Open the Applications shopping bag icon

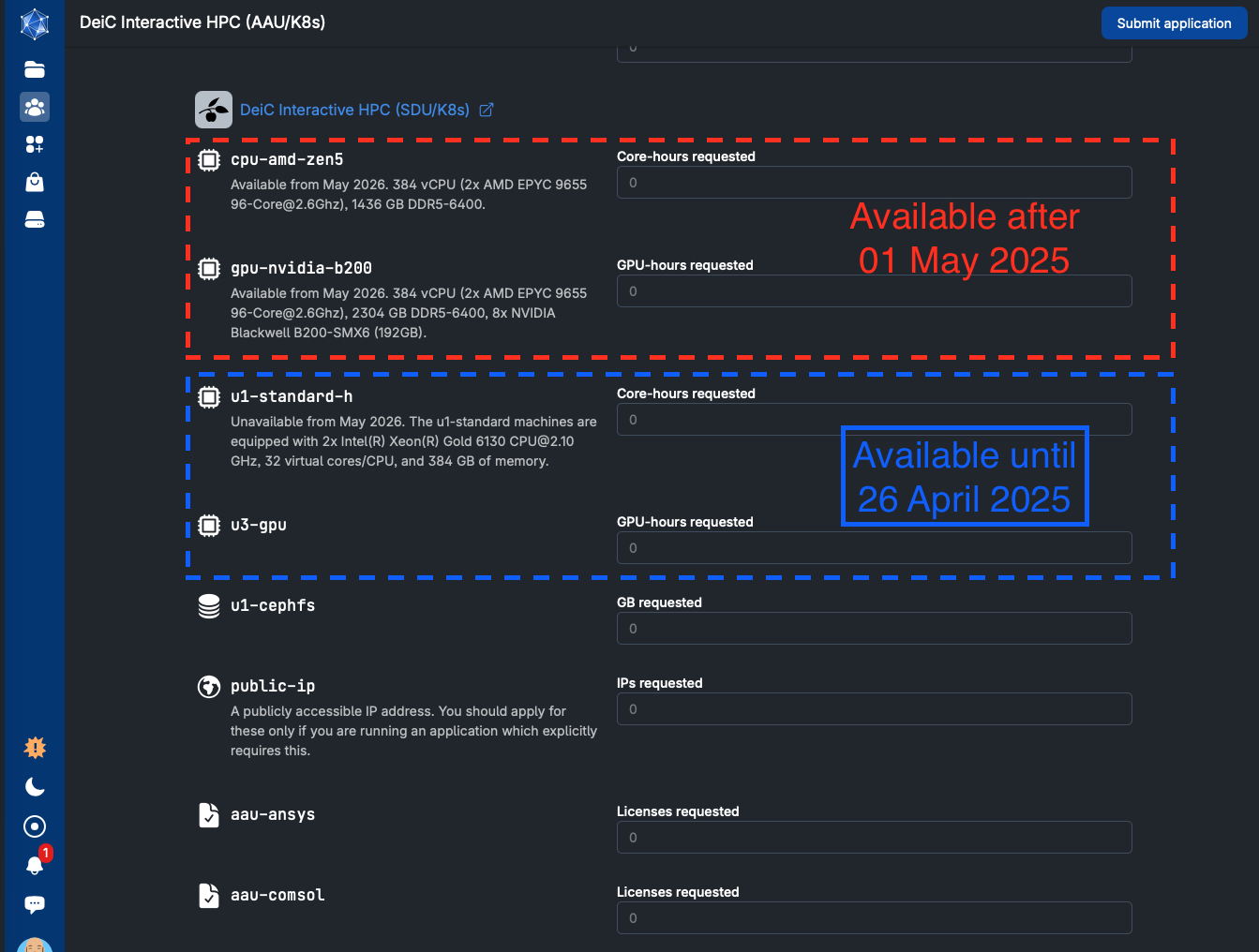[x=35, y=182]
